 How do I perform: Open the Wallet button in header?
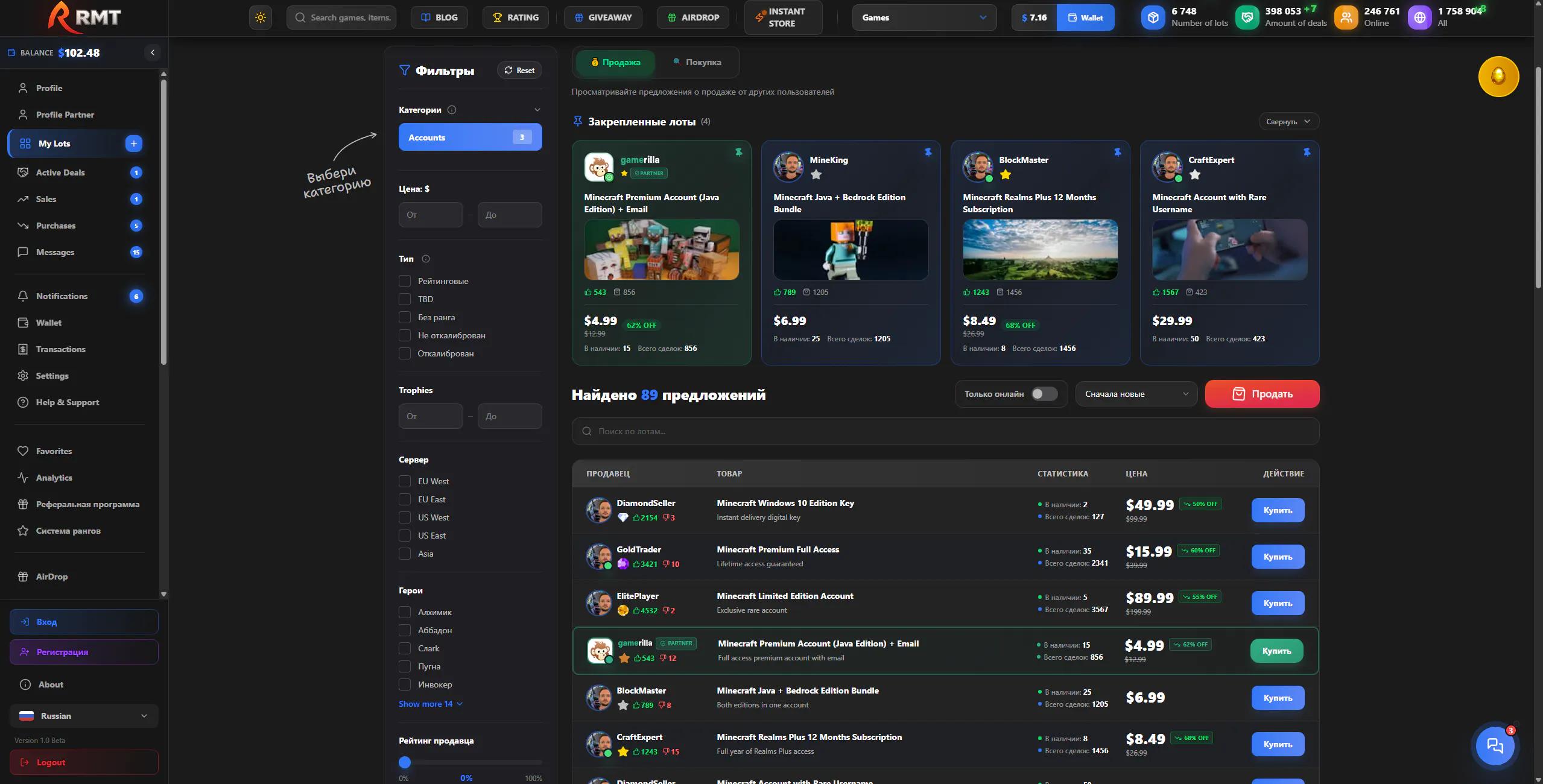click(1085, 17)
